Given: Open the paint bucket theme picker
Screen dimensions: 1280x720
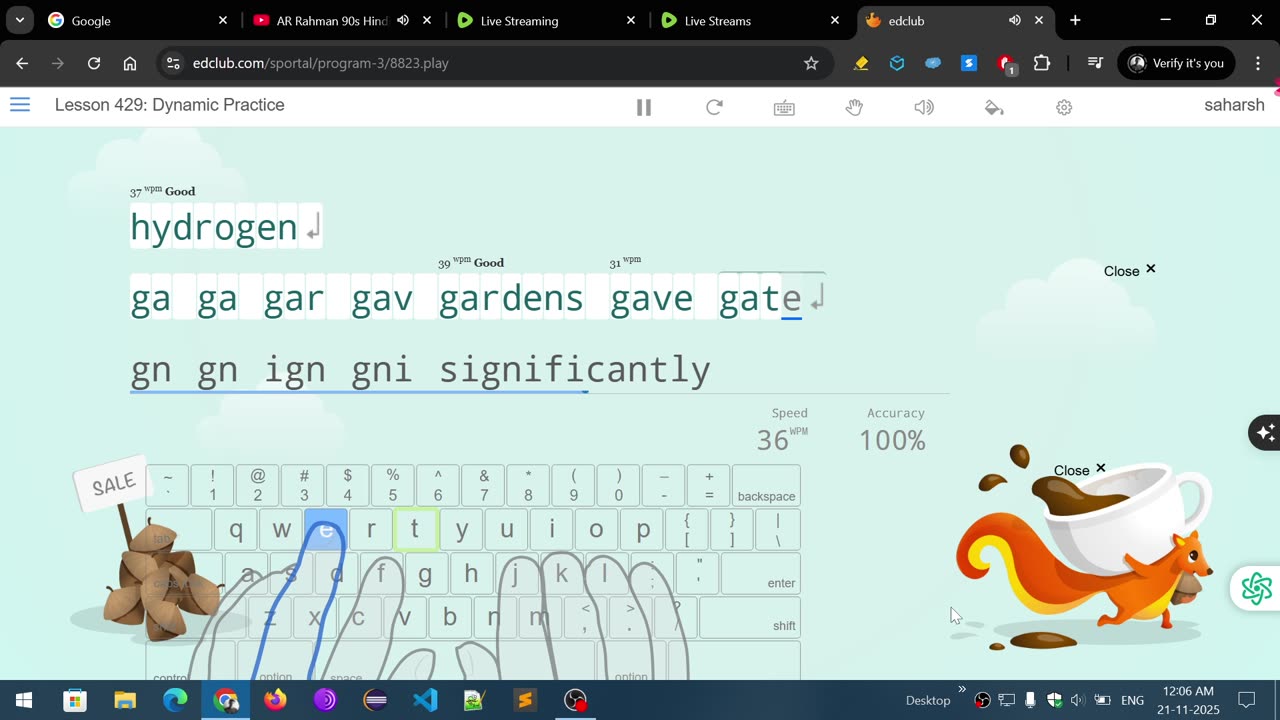Looking at the screenshot, I should tap(994, 107).
